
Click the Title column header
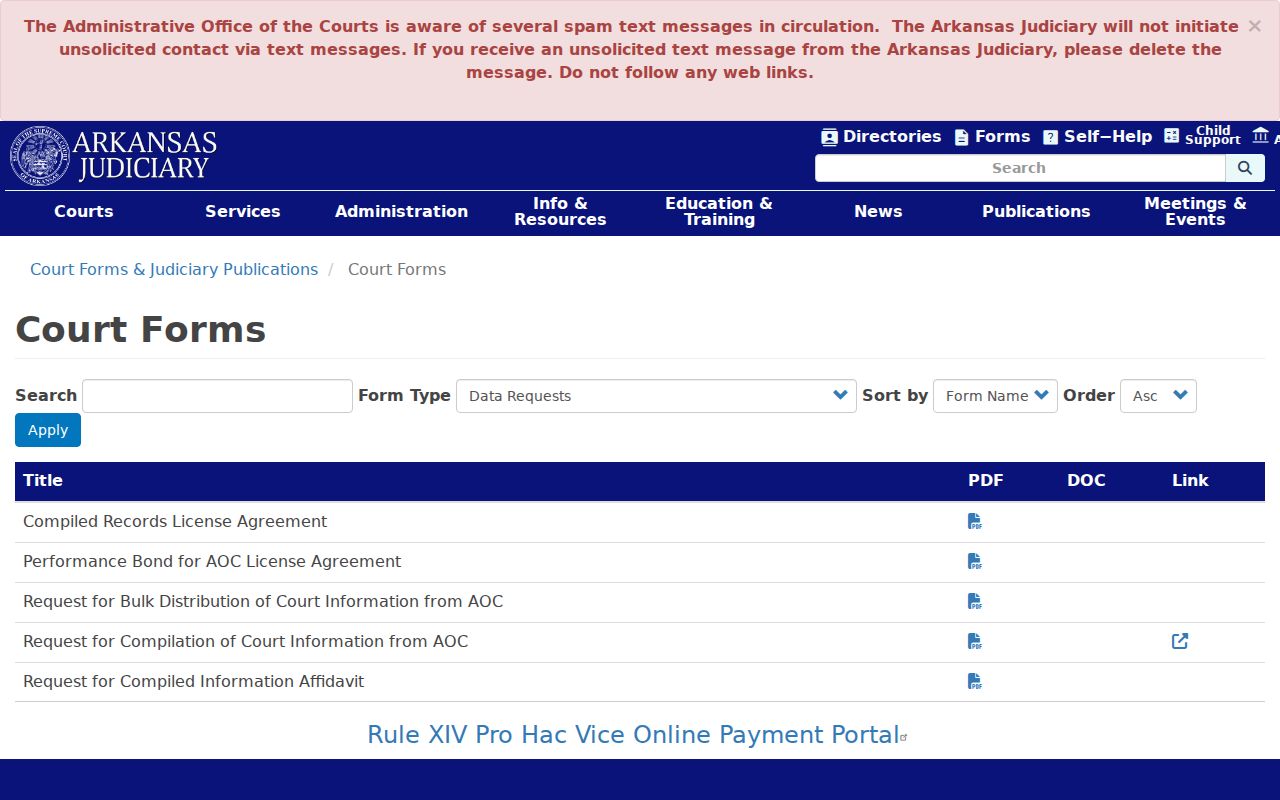tap(43, 481)
